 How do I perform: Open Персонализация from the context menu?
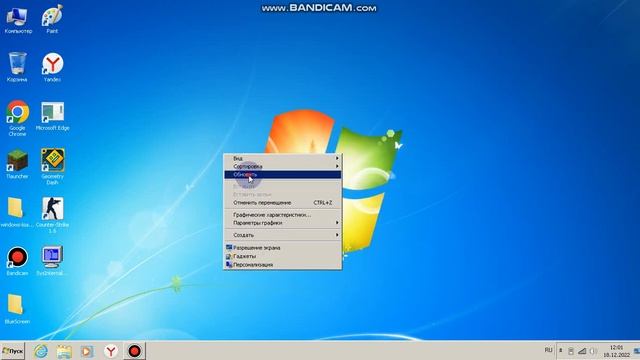(x=282, y=265)
